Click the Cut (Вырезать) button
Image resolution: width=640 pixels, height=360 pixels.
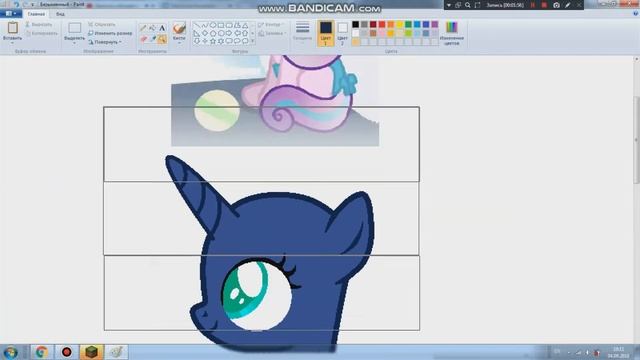click(39, 24)
